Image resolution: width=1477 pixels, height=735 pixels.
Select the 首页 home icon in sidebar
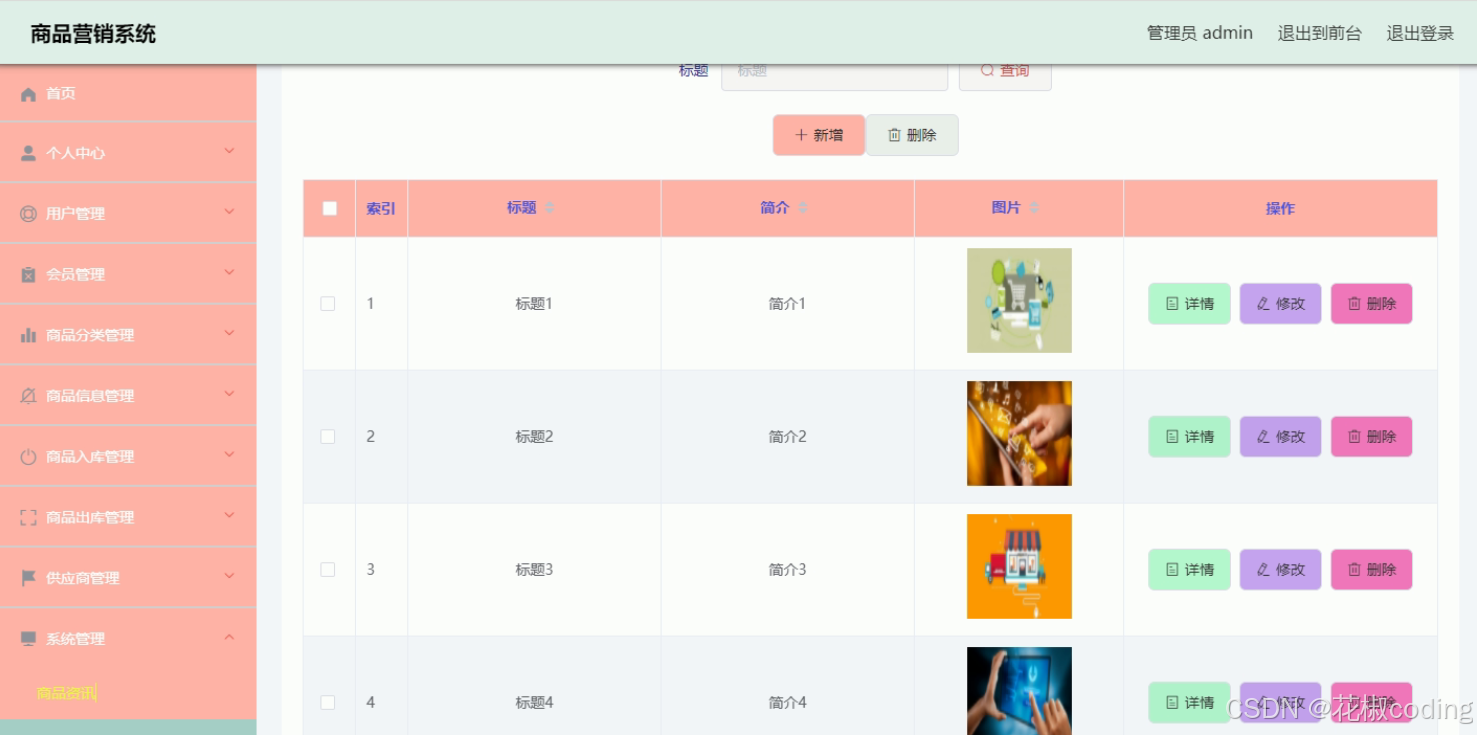pos(28,93)
